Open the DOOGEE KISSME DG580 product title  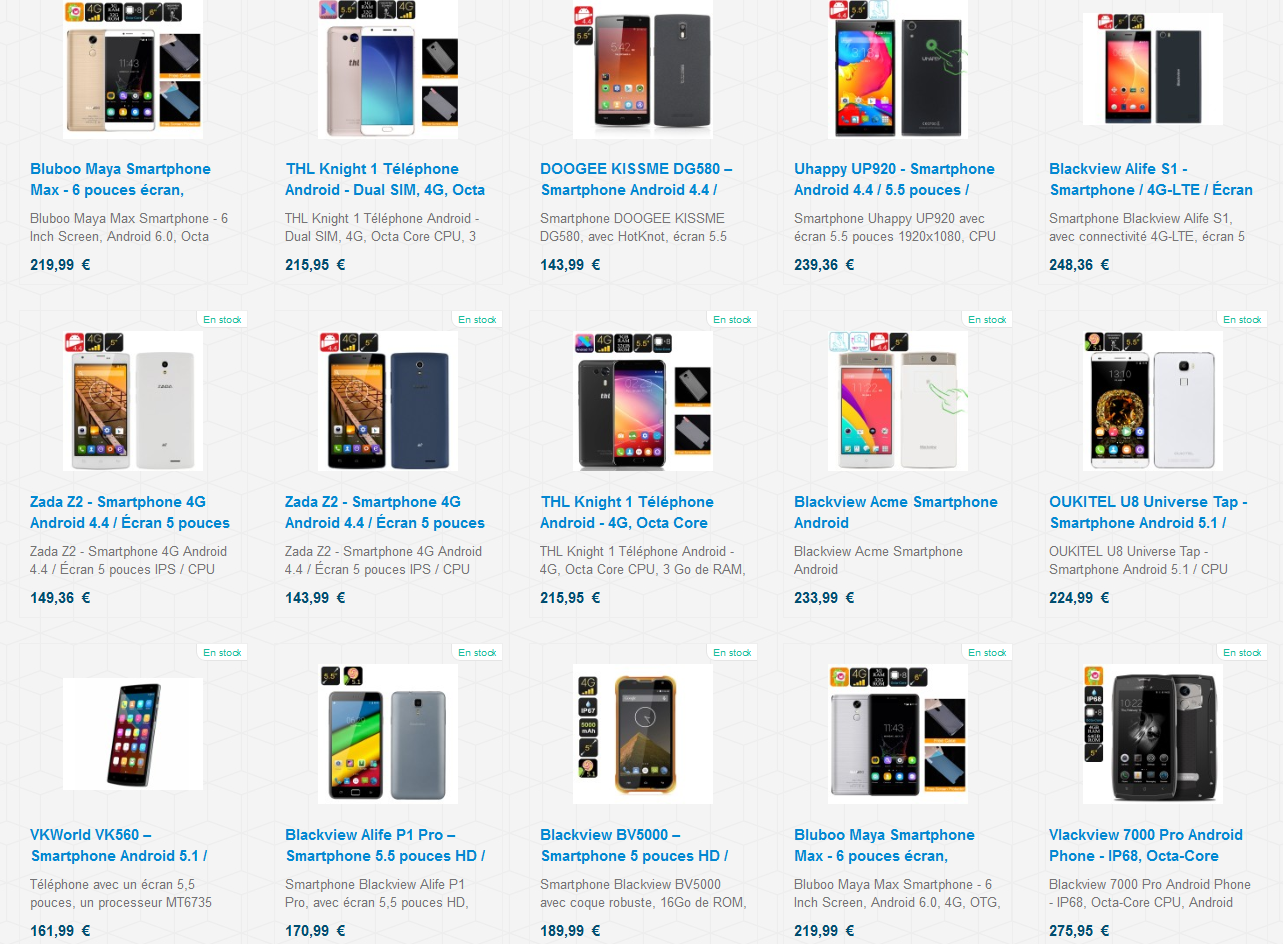pos(637,179)
